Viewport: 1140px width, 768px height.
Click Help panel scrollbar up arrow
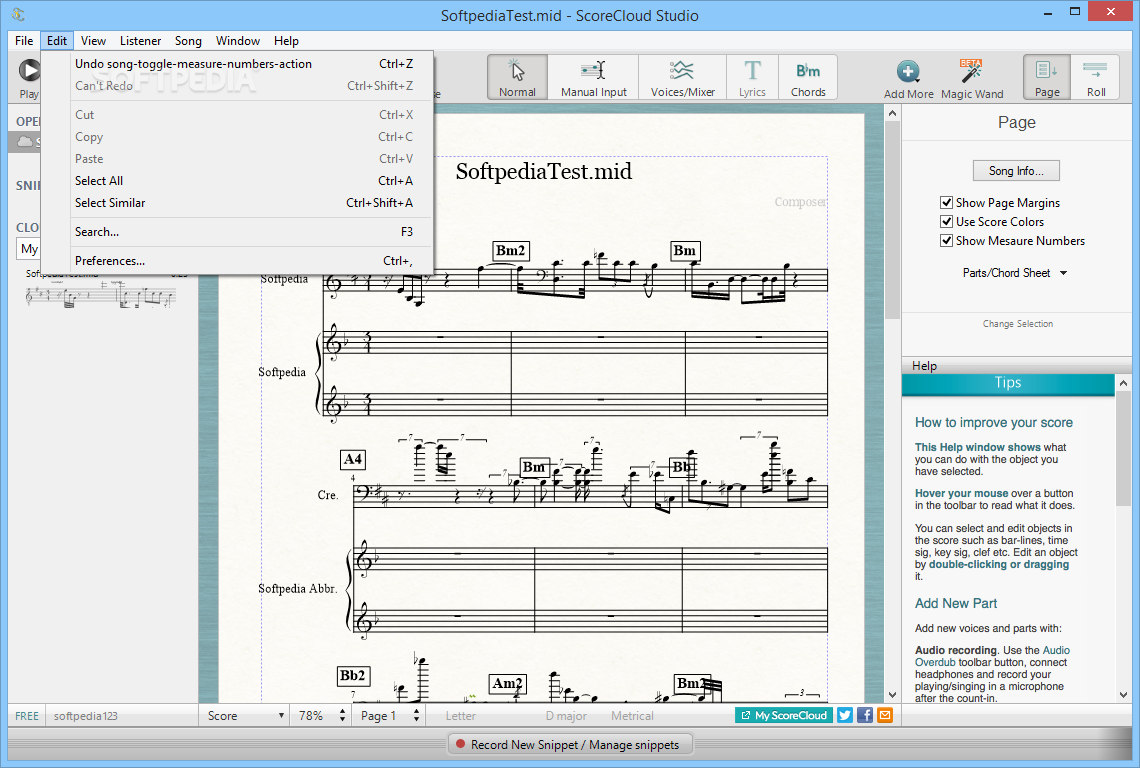click(1124, 383)
